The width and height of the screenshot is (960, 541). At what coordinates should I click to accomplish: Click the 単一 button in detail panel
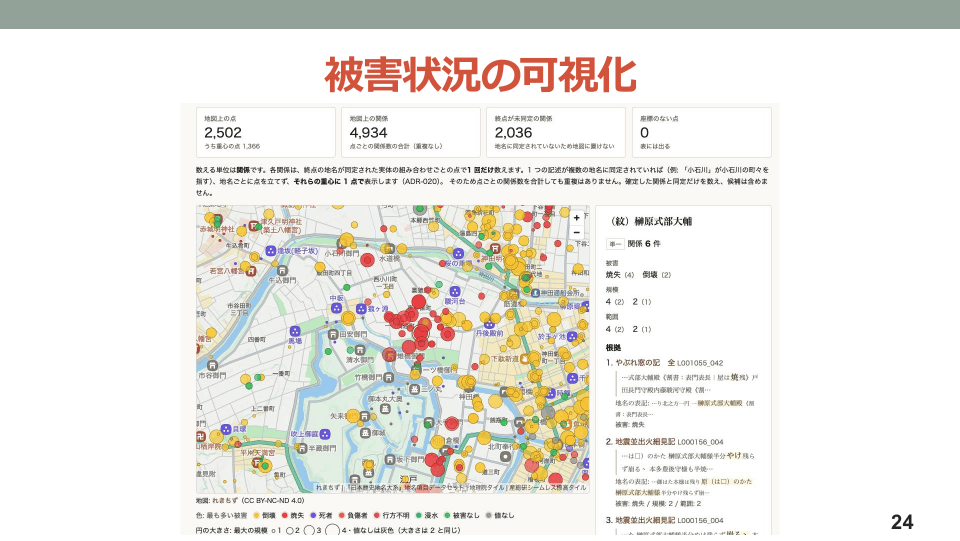tap(615, 244)
